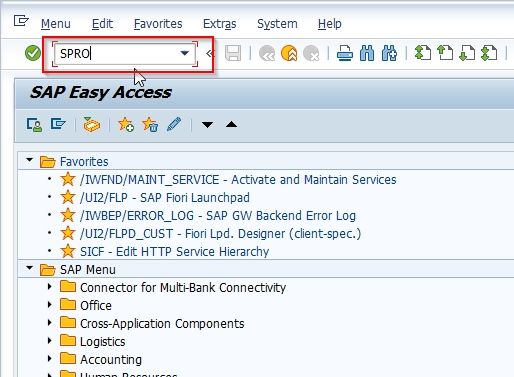Click the Back double-arrow icon
Screen dimensions: 514x377
pos(267,53)
